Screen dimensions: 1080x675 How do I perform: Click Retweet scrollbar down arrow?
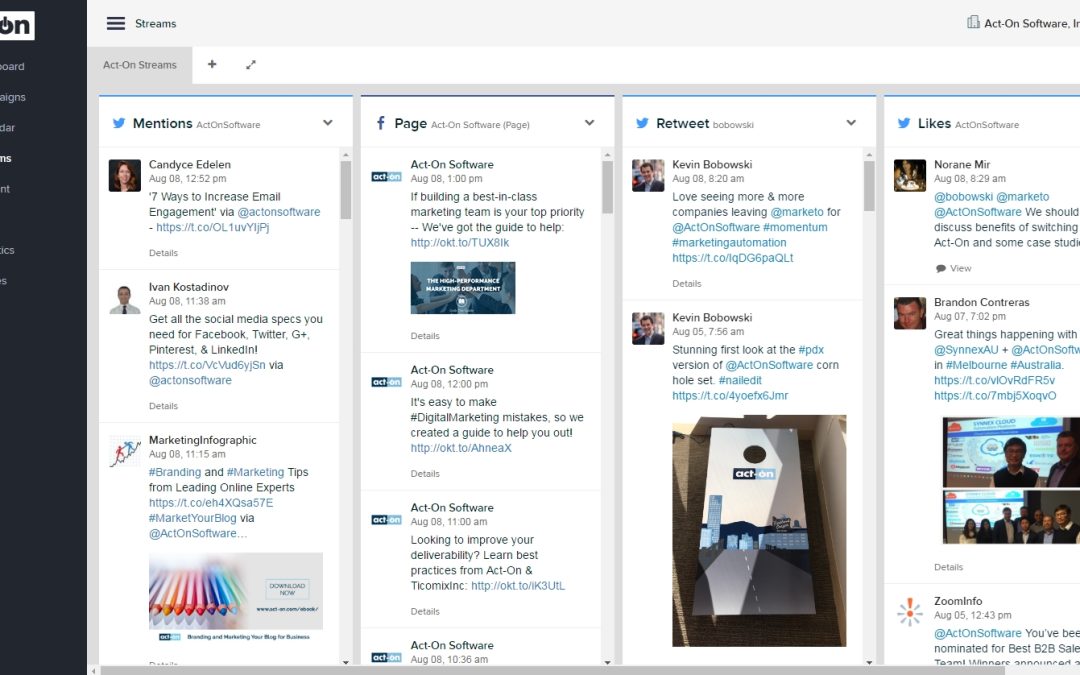tap(869, 662)
